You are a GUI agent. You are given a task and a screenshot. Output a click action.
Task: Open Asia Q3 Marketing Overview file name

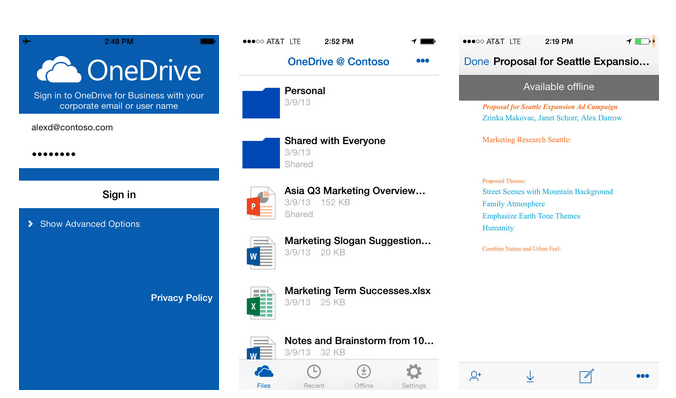tap(355, 191)
